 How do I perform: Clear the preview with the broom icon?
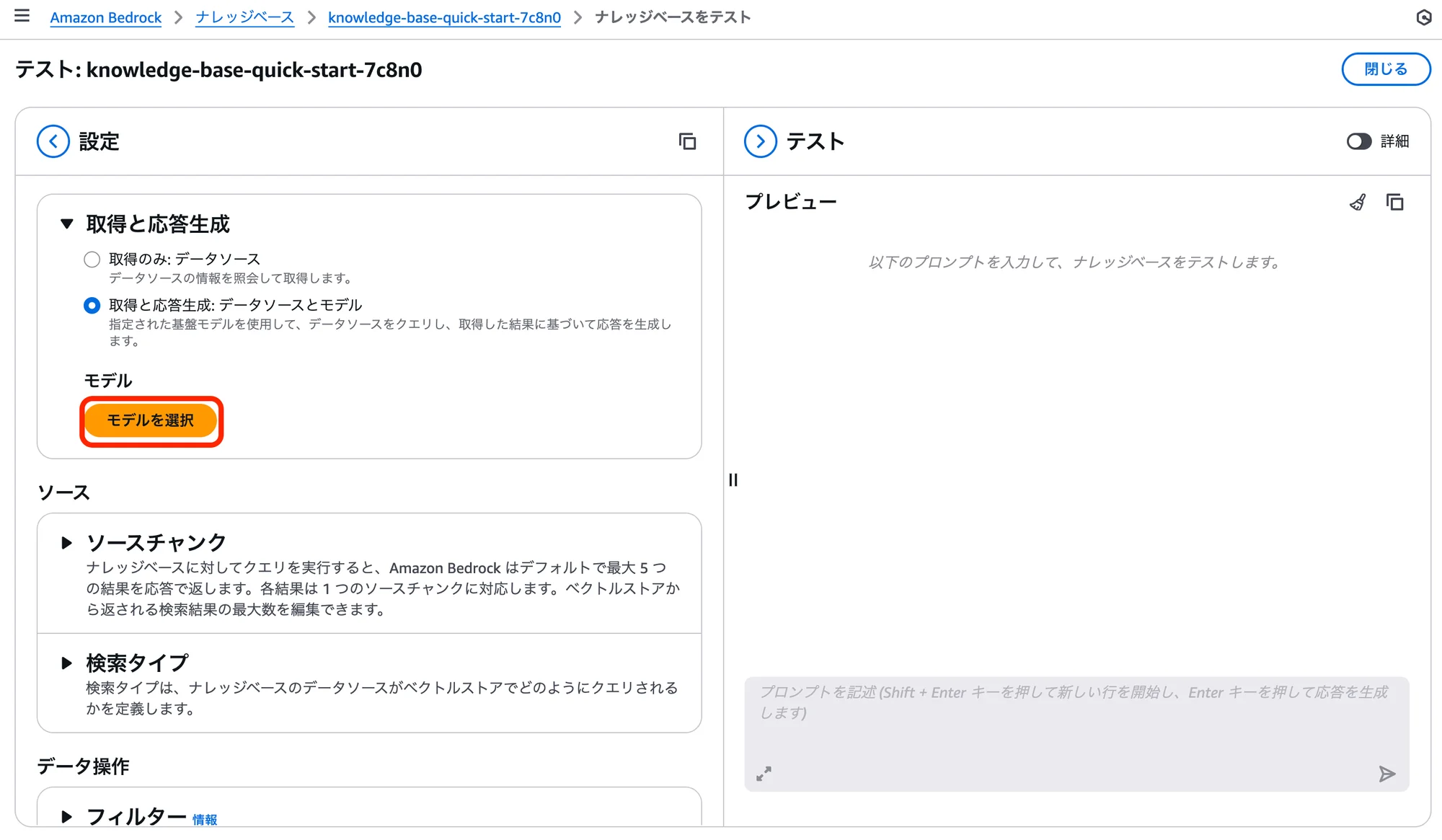coord(1358,203)
